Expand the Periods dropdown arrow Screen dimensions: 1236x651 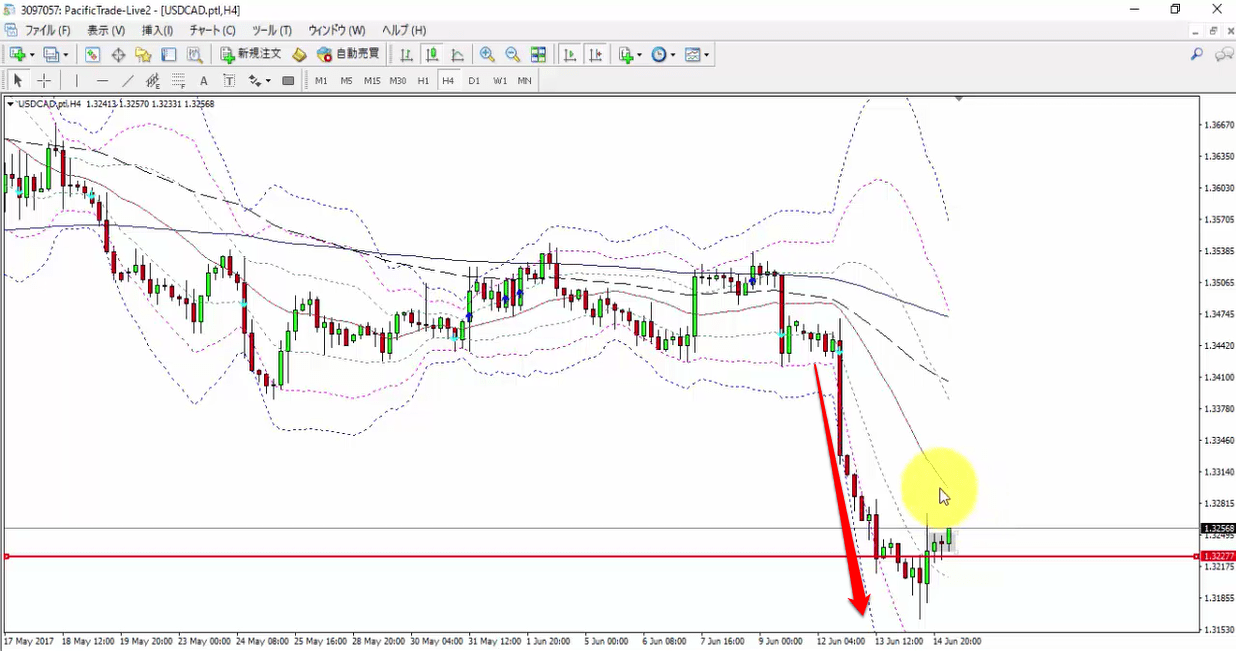point(673,55)
